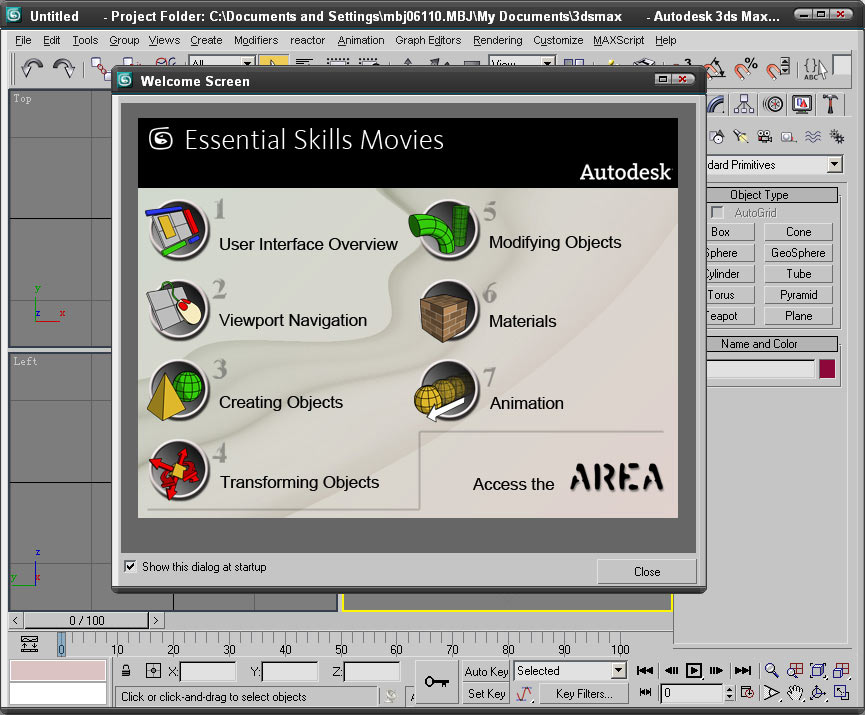Open the Utilities hammer panel tab
This screenshot has height=715, width=865.
pos(830,104)
